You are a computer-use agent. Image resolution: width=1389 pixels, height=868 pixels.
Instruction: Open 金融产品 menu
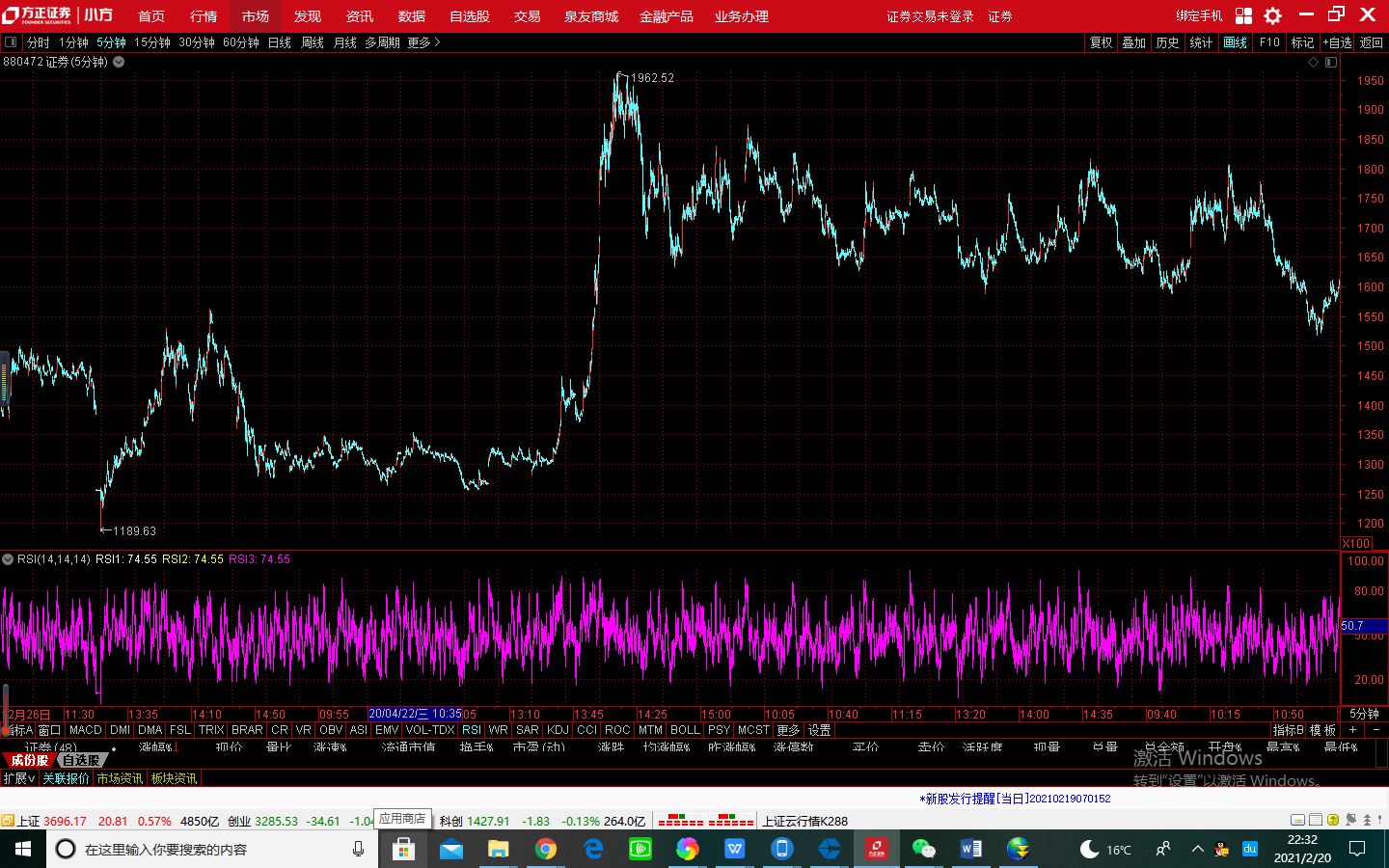(667, 16)
